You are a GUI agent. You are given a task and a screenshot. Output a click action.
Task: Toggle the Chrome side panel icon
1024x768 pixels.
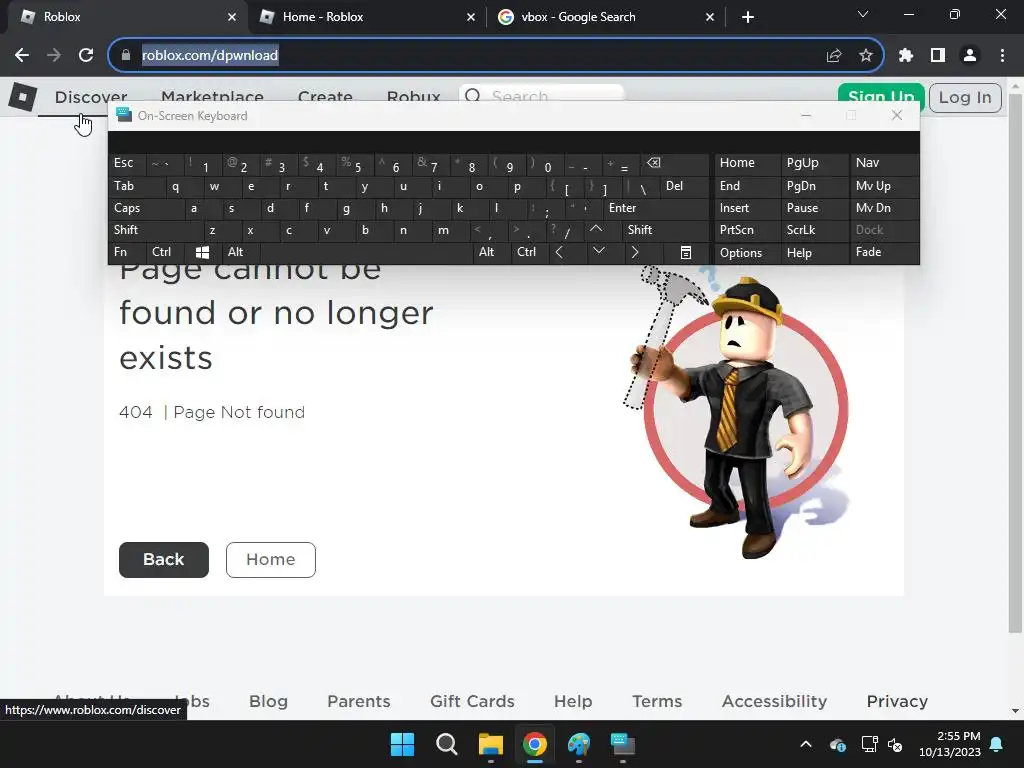(x=938, y=56)
